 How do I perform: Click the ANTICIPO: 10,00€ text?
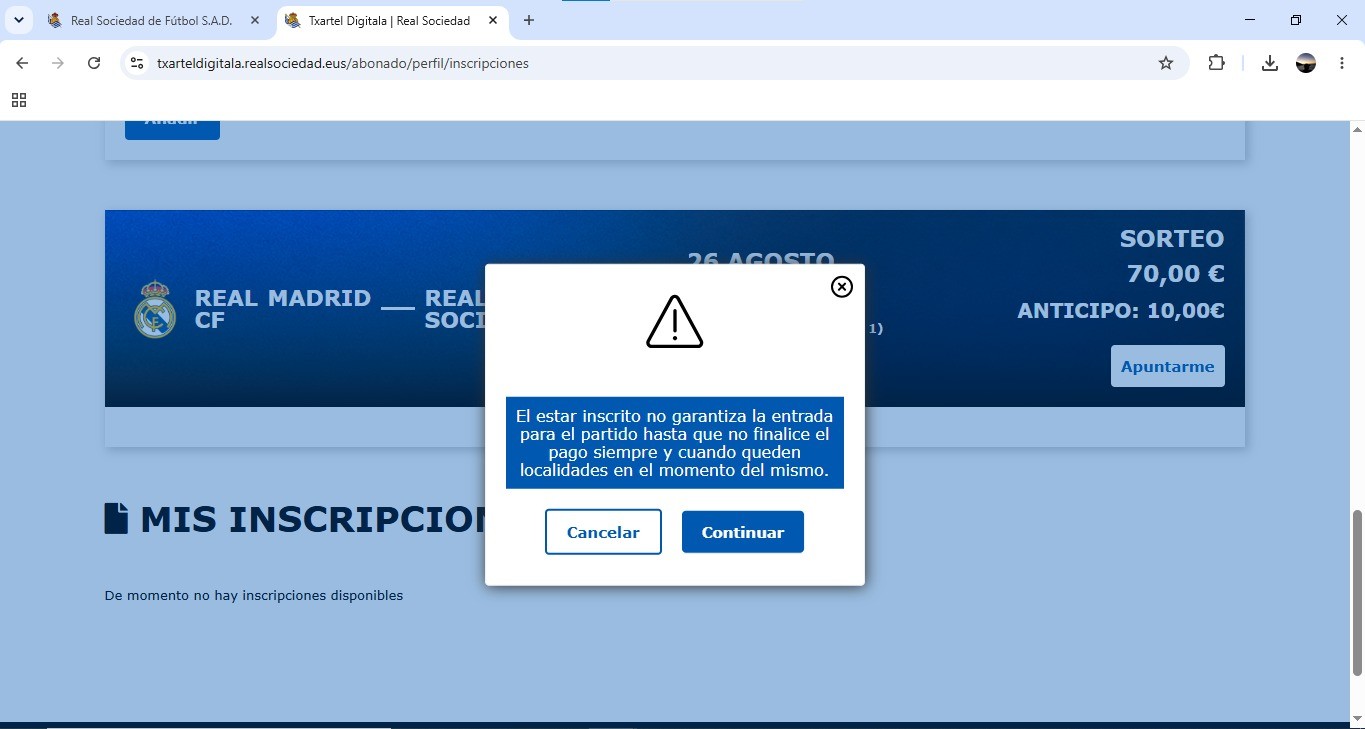(1121, 311)
